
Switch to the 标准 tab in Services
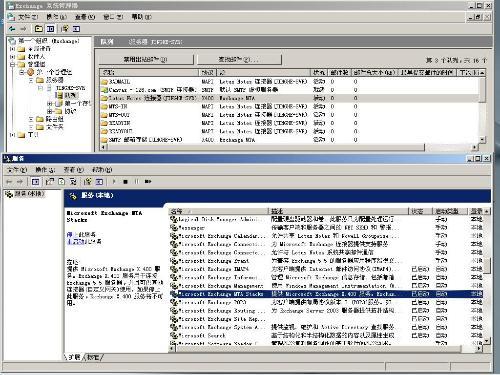click(x=94, y=357)
